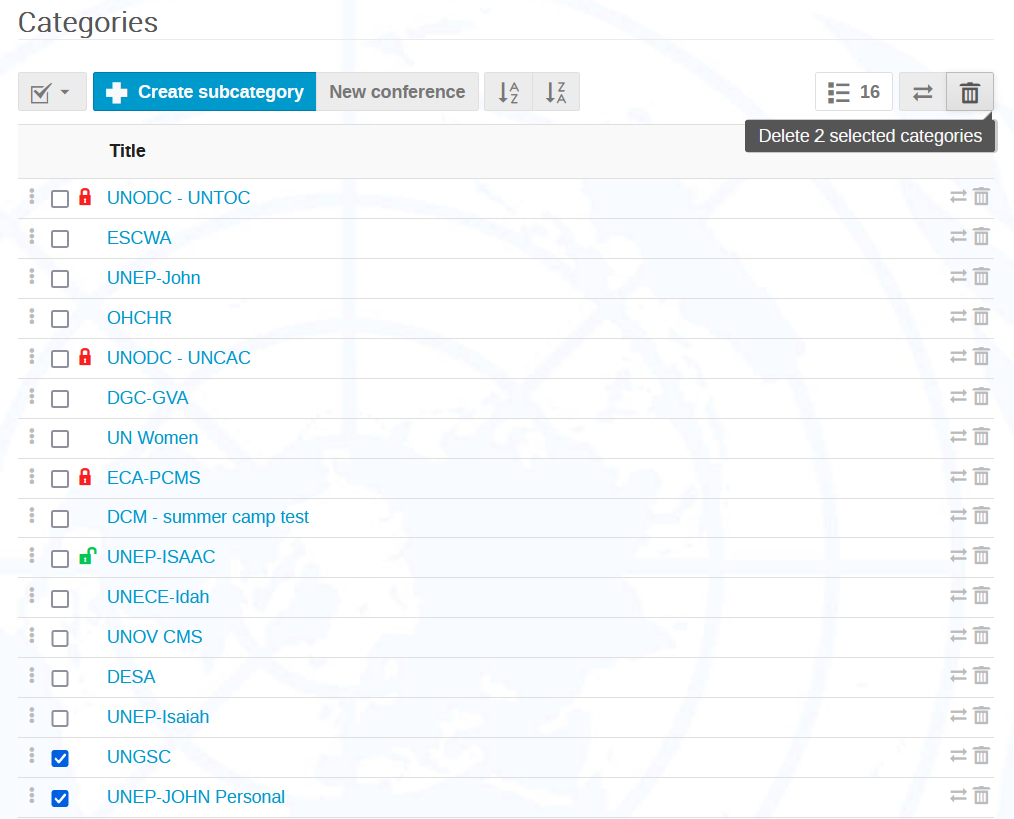
Task: Open the UNEP-John category link
Action: pyautogui.click(x=153, y=278)
